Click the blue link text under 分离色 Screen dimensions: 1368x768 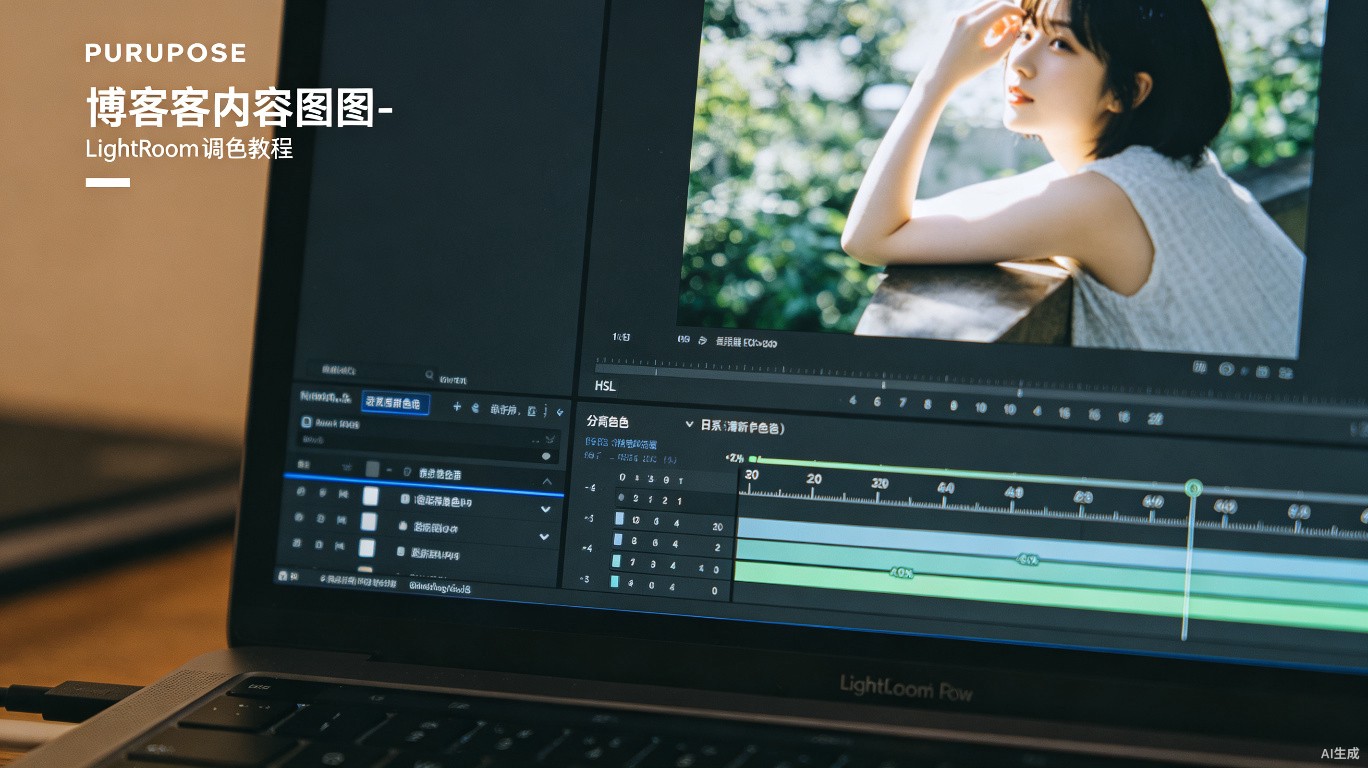621,443
